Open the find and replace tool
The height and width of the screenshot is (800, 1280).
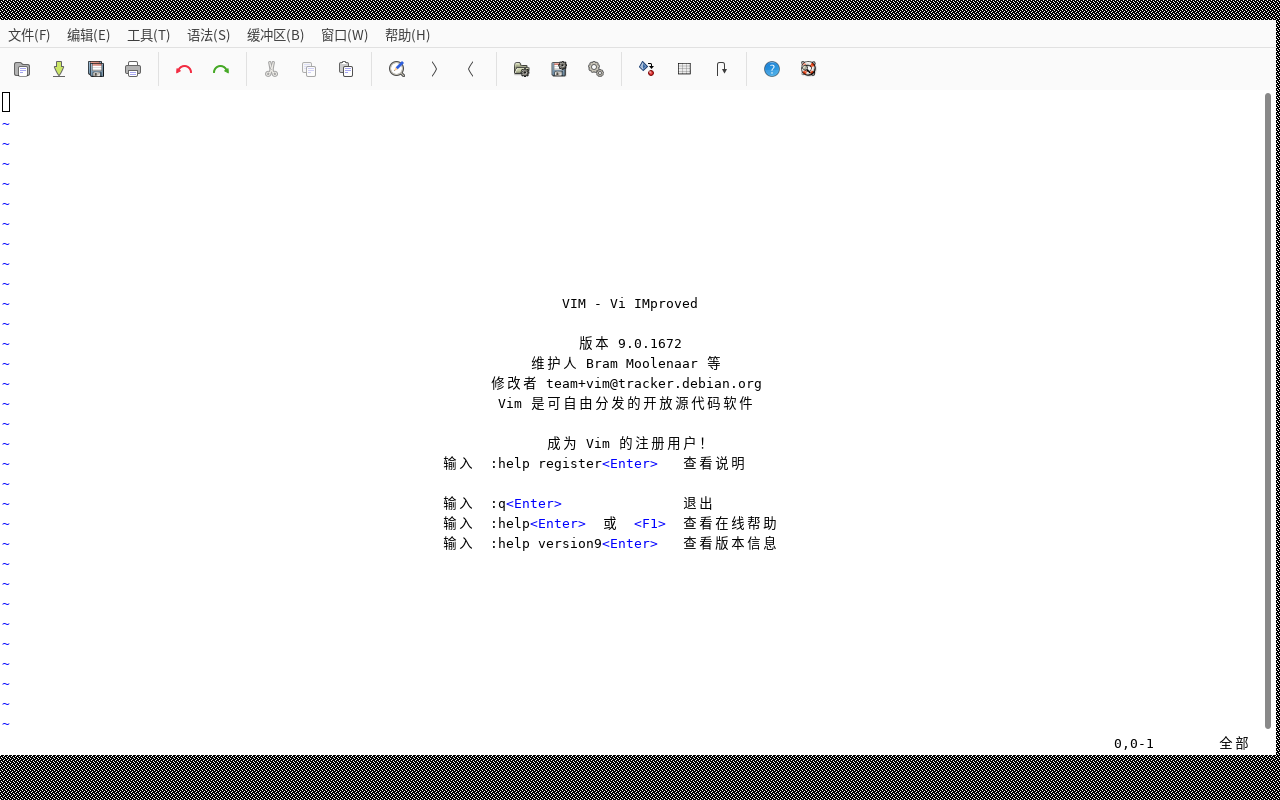click(397, 68)
